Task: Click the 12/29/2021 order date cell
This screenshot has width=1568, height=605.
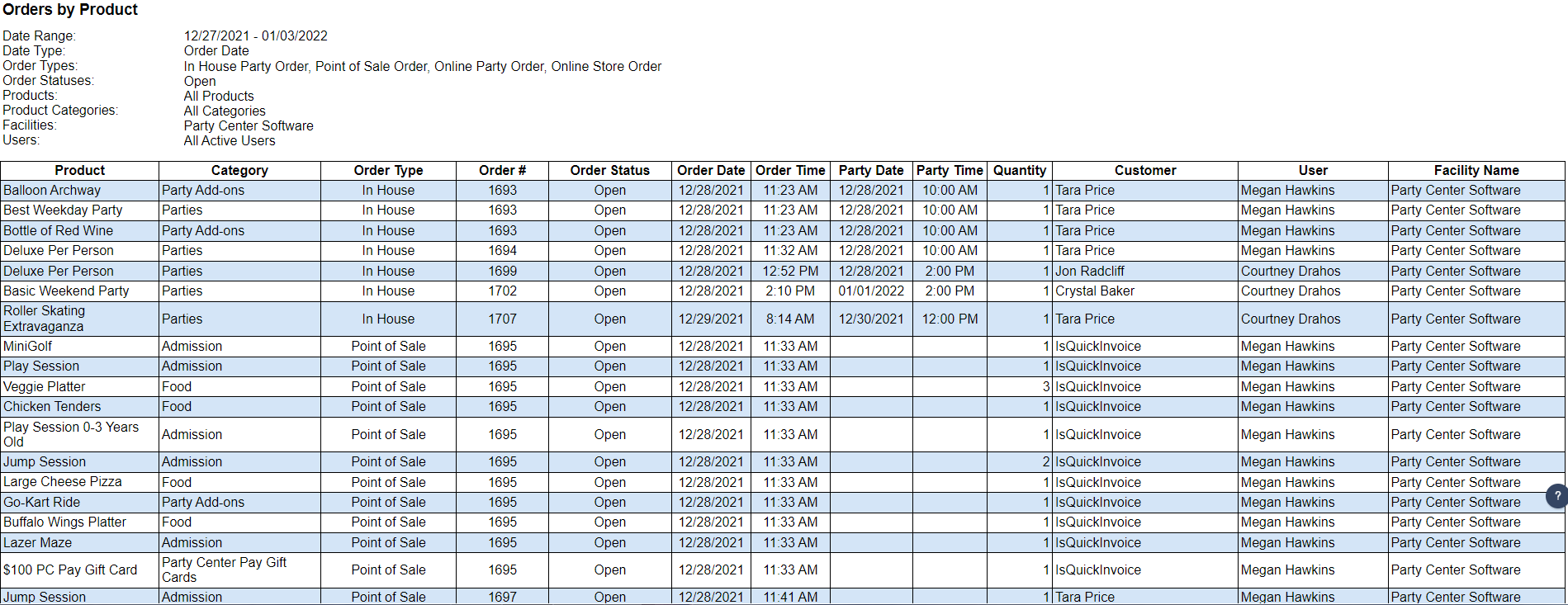Action: point(711,319)
